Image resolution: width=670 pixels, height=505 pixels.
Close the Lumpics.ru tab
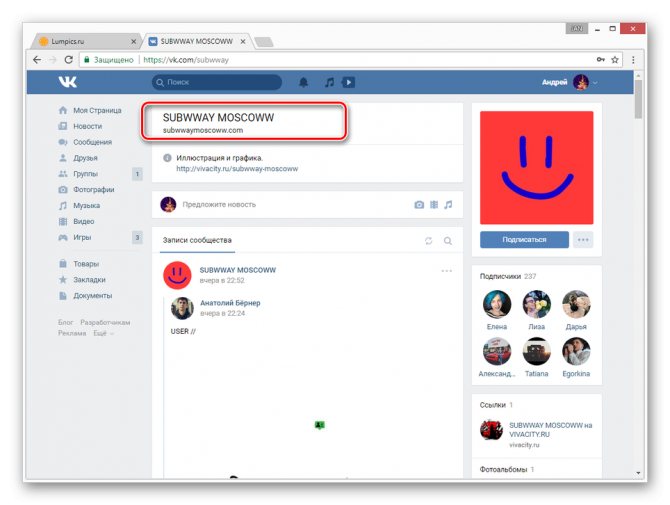pyautogui.click(x=133, y=41)
